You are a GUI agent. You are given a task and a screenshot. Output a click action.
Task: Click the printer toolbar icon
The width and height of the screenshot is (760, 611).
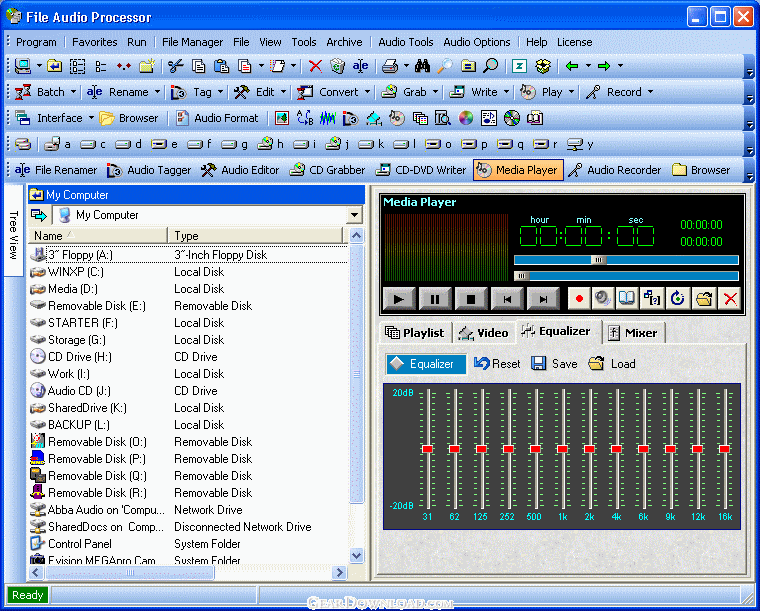pos(390,66)
